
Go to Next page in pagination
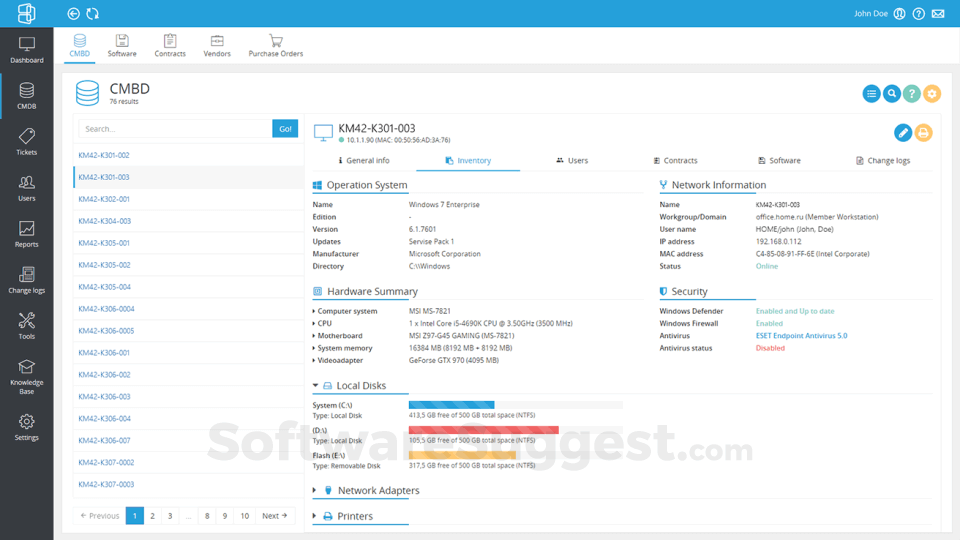click(274, 516)
